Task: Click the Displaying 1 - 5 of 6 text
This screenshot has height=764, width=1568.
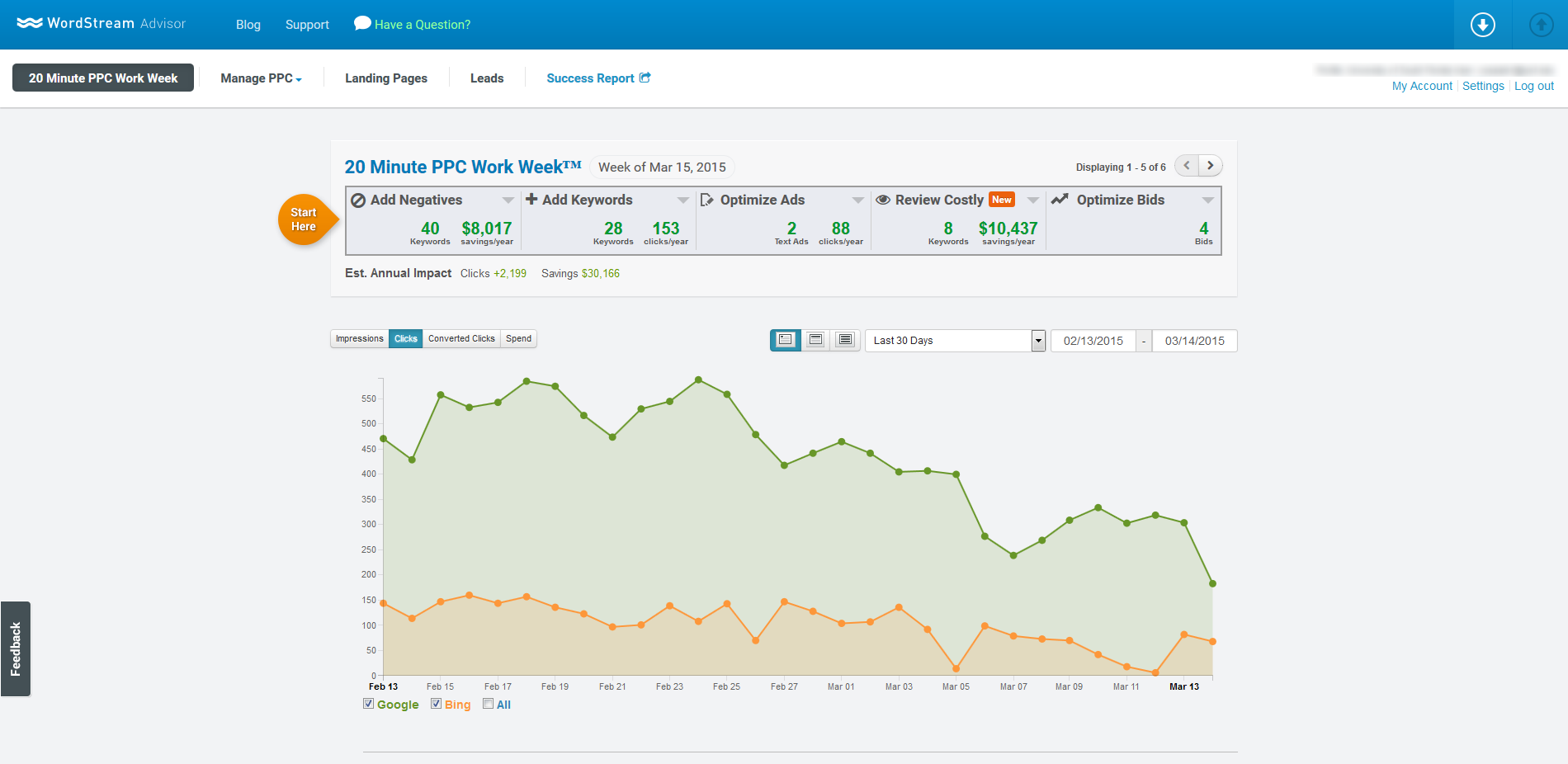Action: click(x=1121, y=167)
